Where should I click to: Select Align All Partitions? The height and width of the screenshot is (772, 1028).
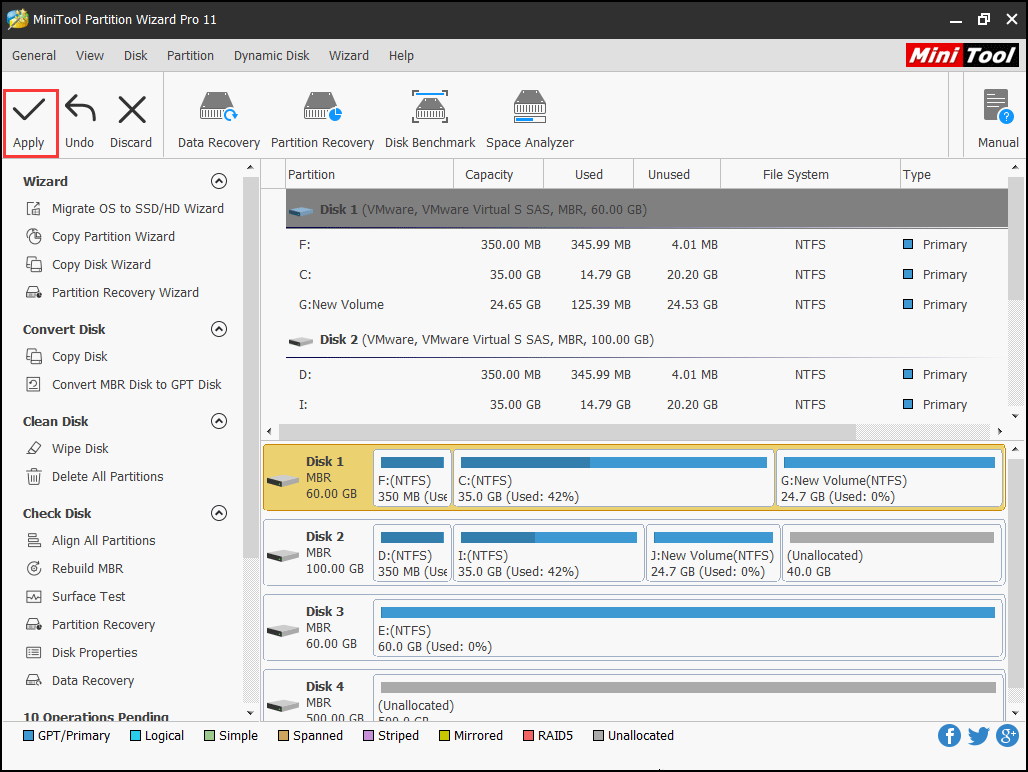91,541
